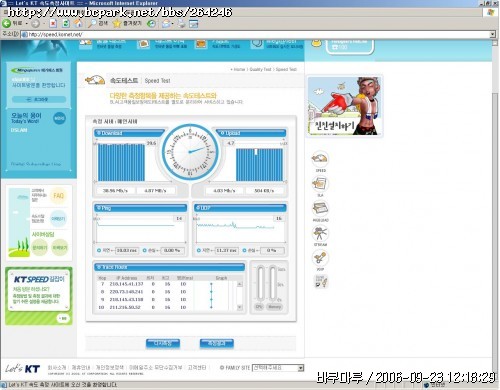Open the Mail toolbar icon
The width and height of the screenshot is (500, 390).
coord(165,23)
